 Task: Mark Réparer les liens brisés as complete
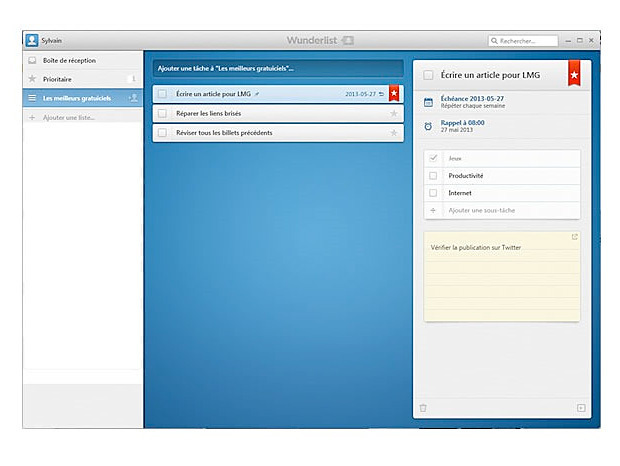pos(162,113)
